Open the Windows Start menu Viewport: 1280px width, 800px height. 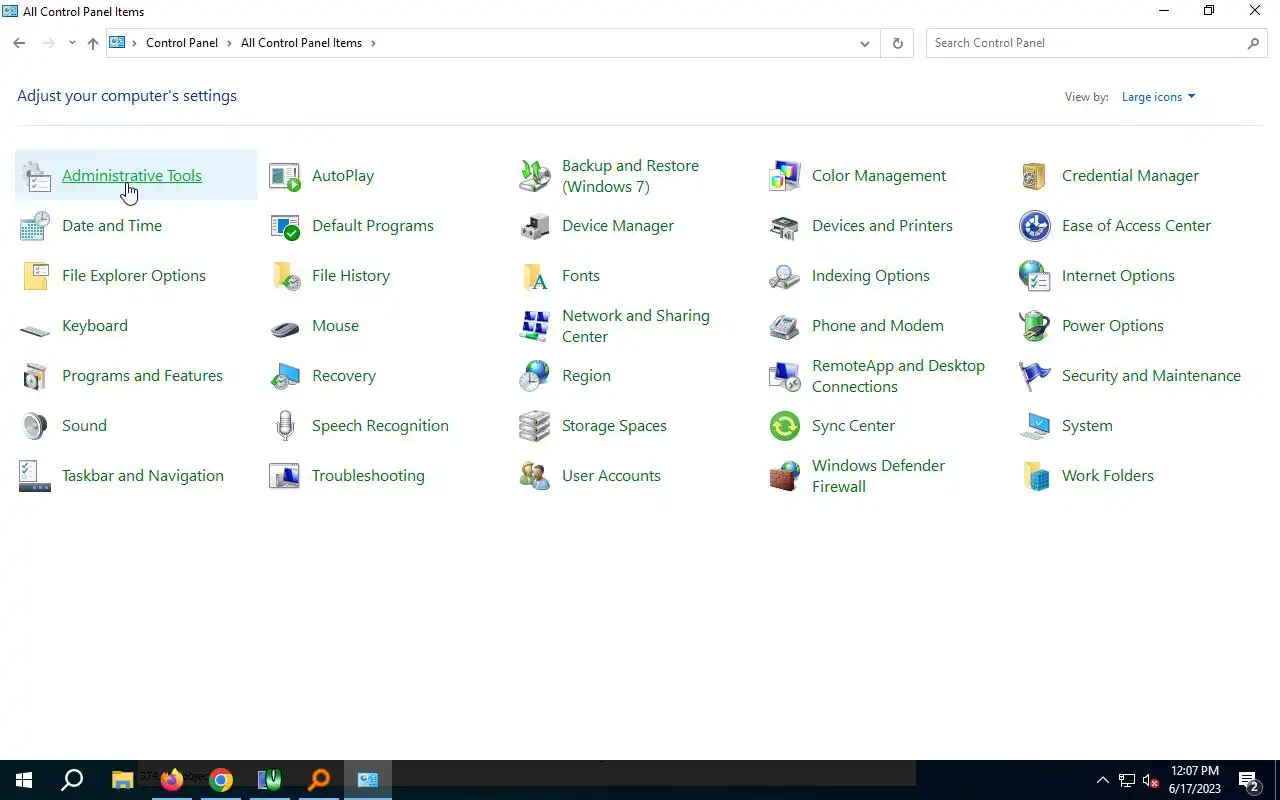click(x=24, y=780)
